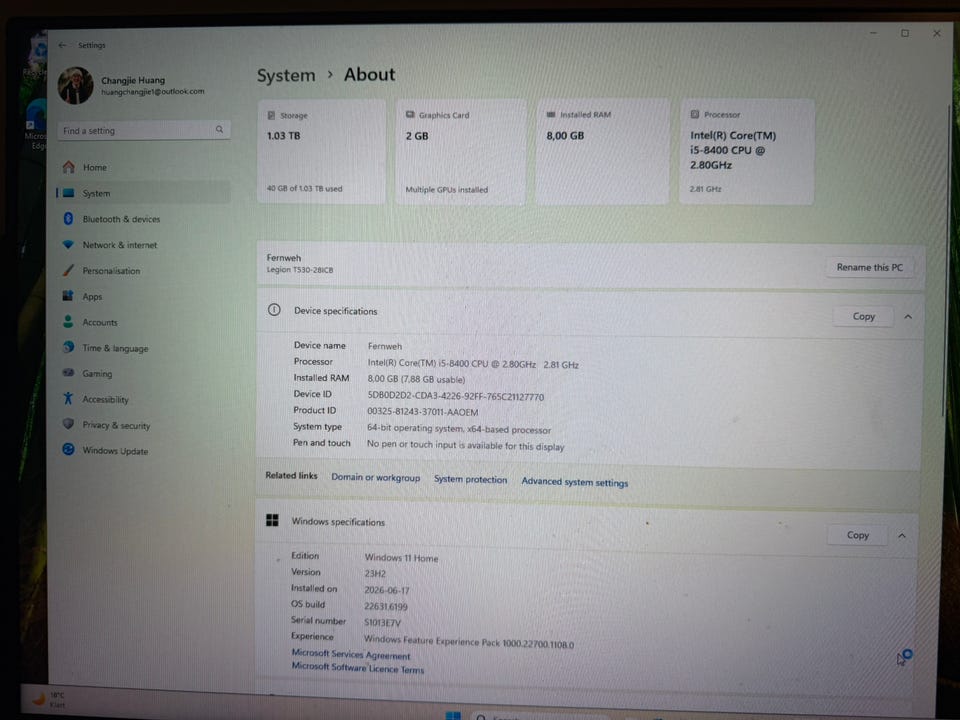Click the Device specifications info icon
Image resolution: width=960 pixels, height=720 pixels.
tap(274, 310)
